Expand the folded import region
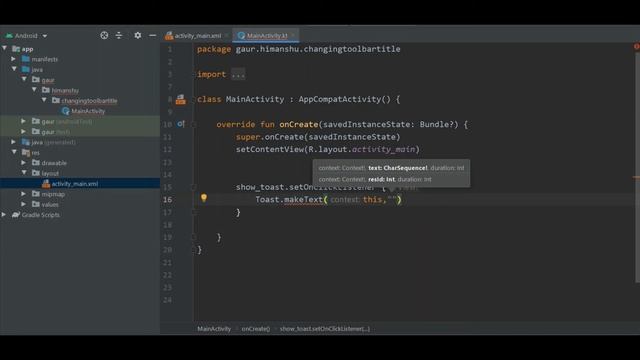 [x=238, y=74]
